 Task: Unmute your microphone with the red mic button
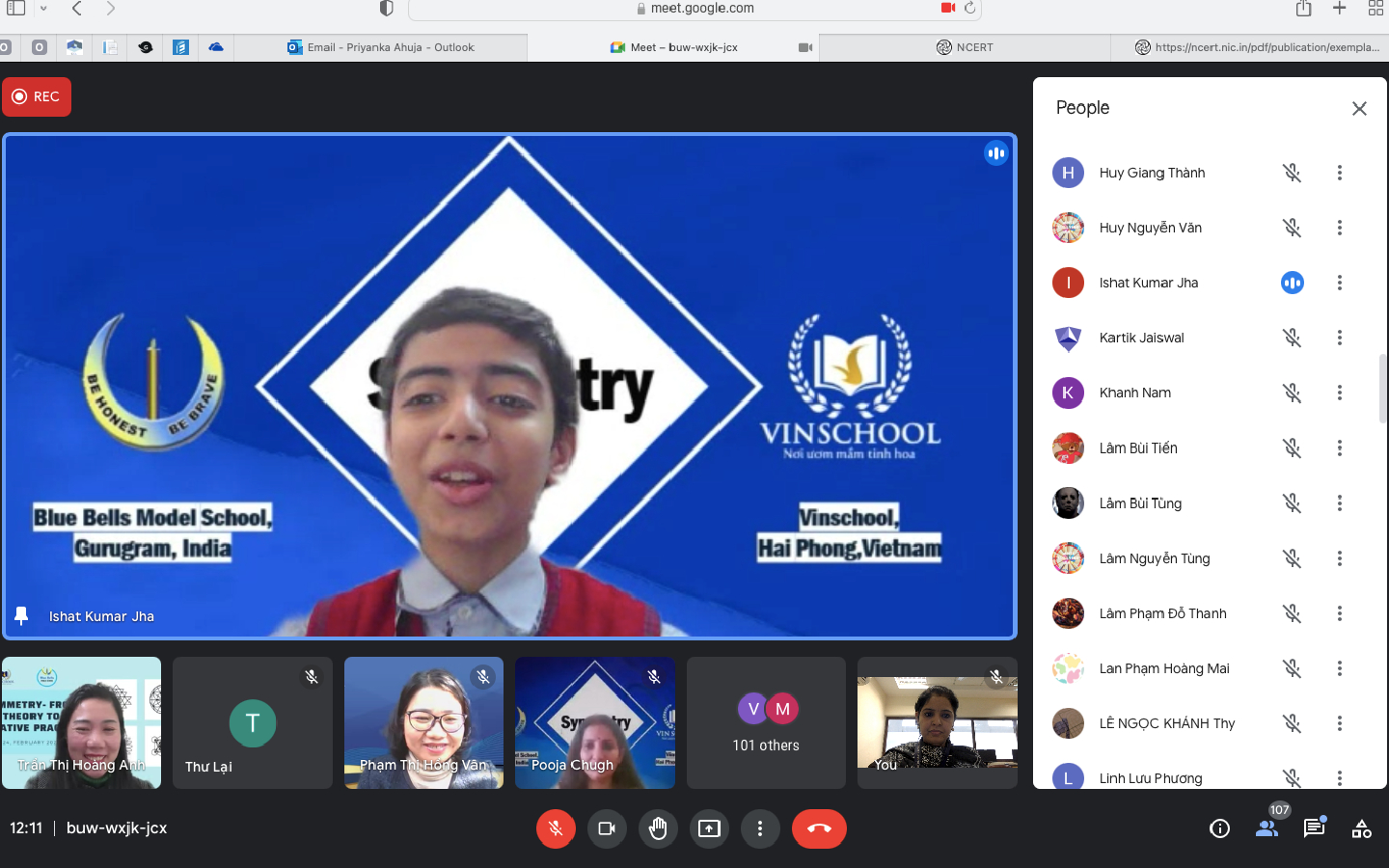556,828
